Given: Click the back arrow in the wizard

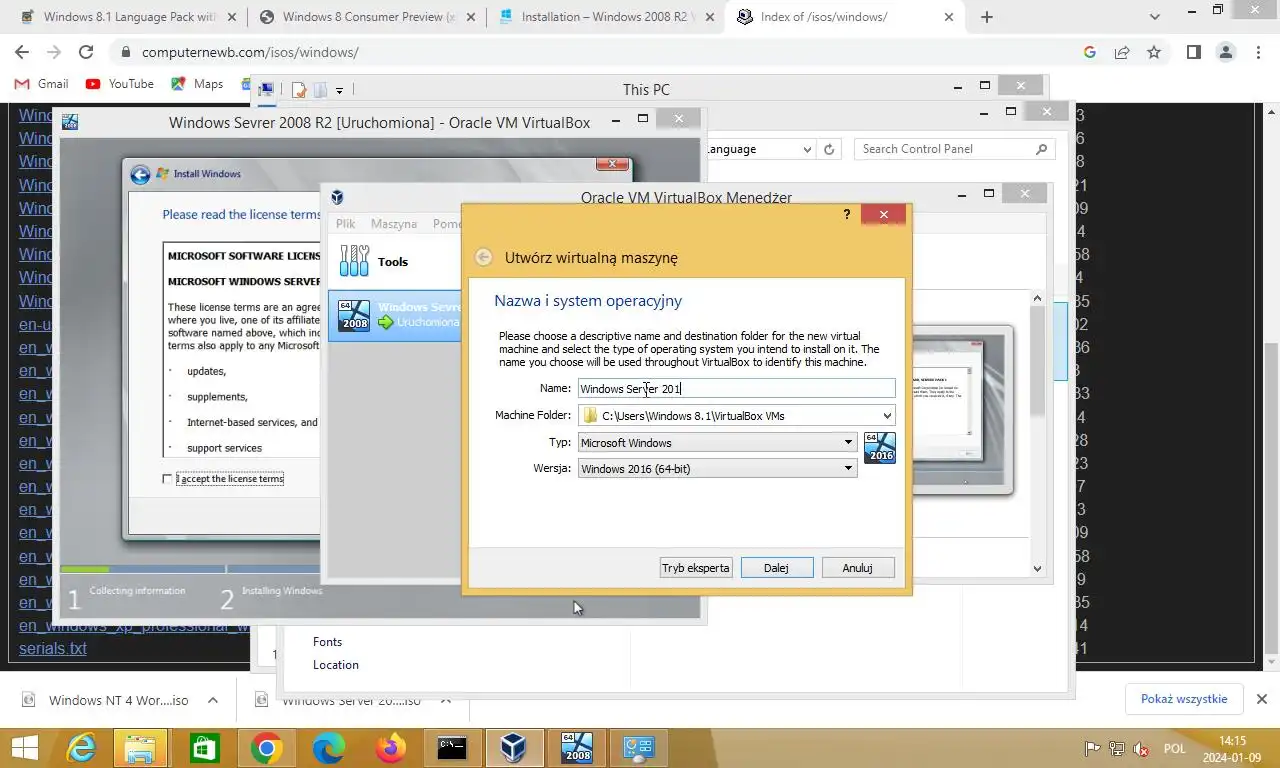Looking at the screenshot, I should point(483,257).
